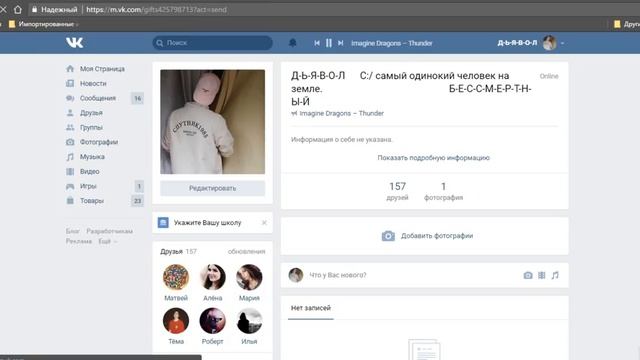
Task: Click the browser address bar URL
Action: pos(156,10)
